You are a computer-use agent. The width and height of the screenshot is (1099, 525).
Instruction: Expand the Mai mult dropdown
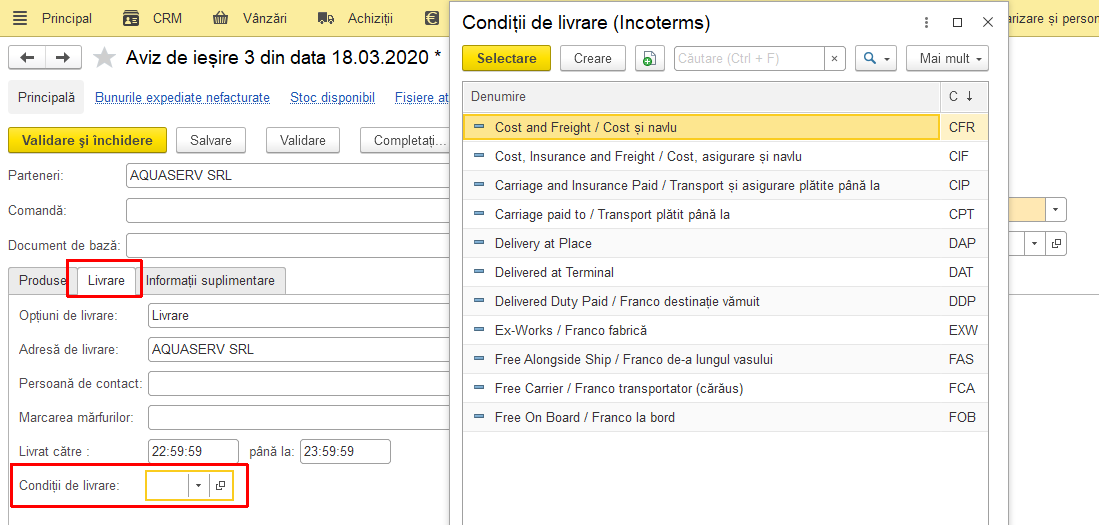tap(947, 59)
